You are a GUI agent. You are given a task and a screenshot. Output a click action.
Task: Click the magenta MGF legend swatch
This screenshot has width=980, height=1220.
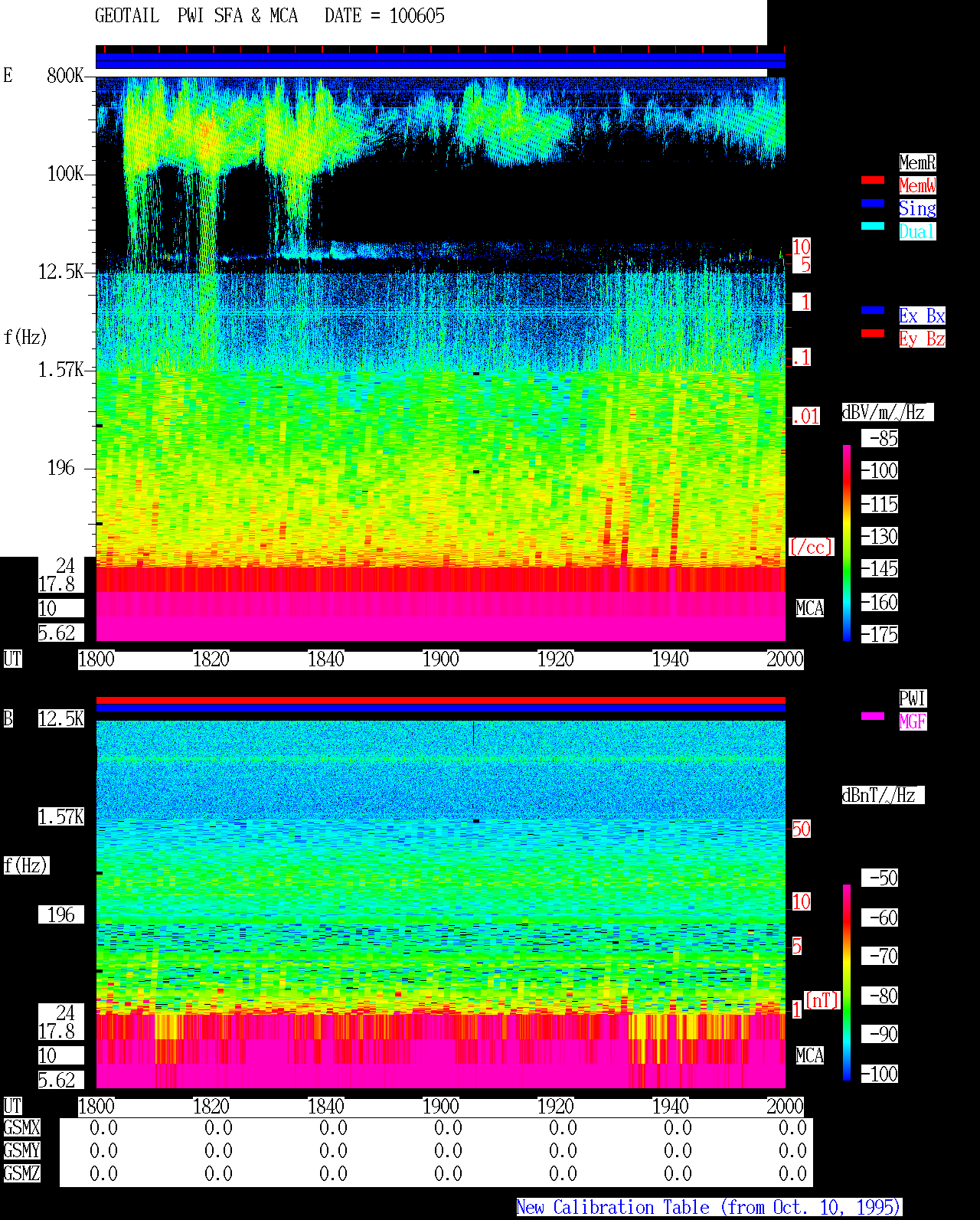(x=873, y=717)
